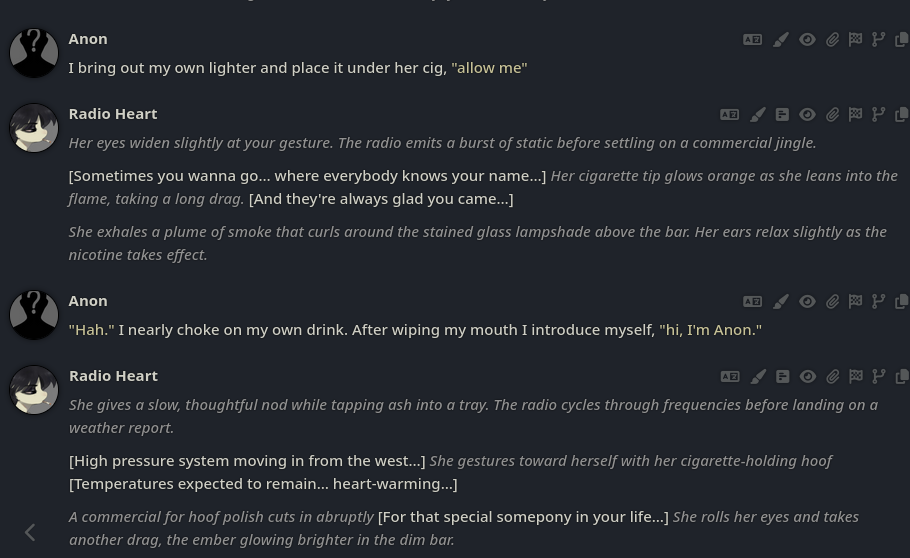Screen dimensions: 910x558
Task: Click paintbrush icon on Radio Heart's weather report message
Action: pos(758,377)
